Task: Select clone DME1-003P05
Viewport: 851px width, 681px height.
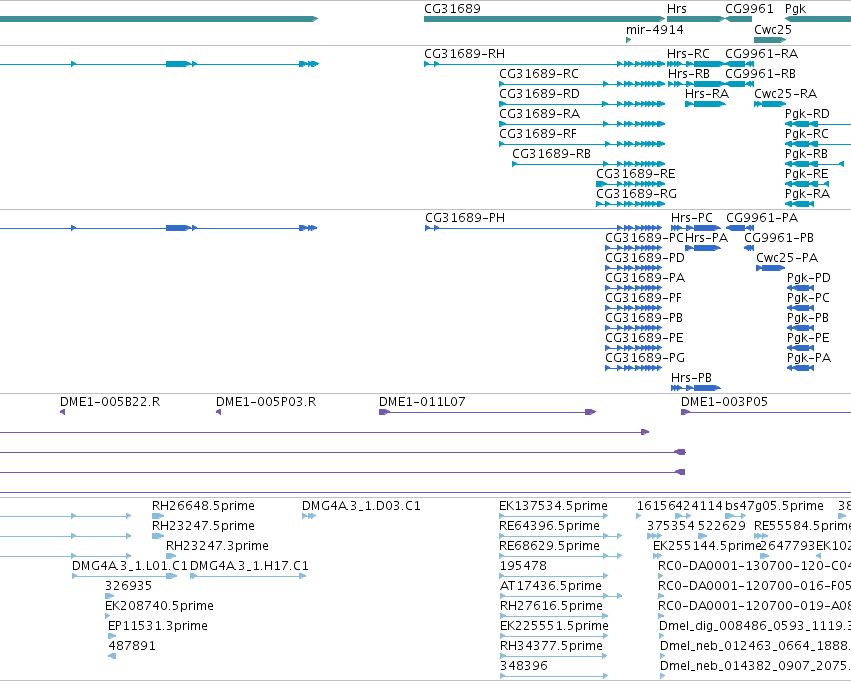Action: pyautogui.click(x=725, y=402)
